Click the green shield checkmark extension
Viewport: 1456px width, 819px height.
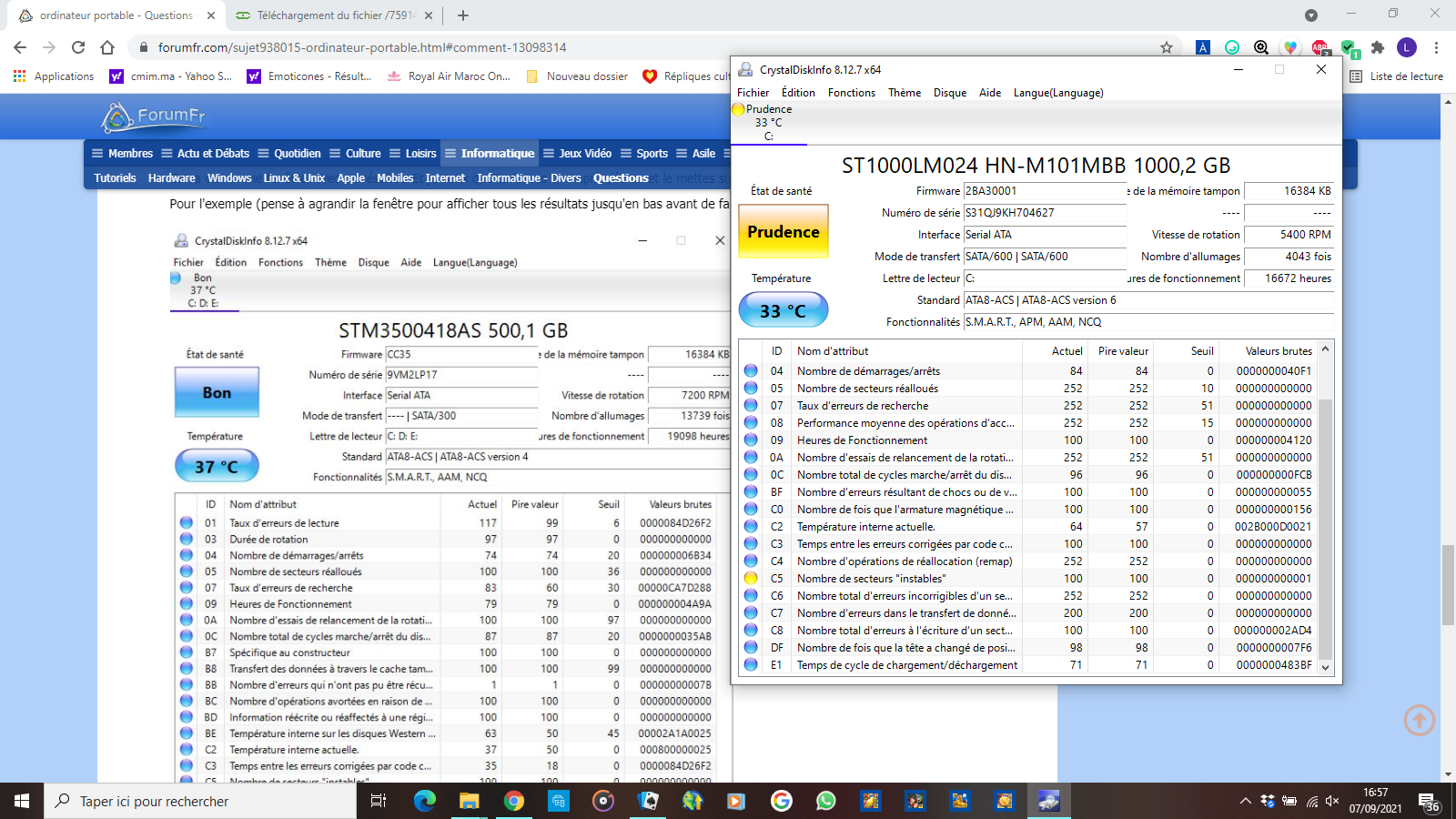1349,48
